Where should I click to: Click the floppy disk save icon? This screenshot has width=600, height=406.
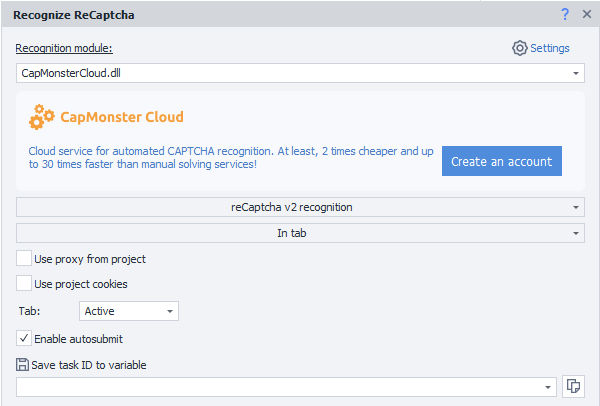pyautogui.click(x=24, y=365)
